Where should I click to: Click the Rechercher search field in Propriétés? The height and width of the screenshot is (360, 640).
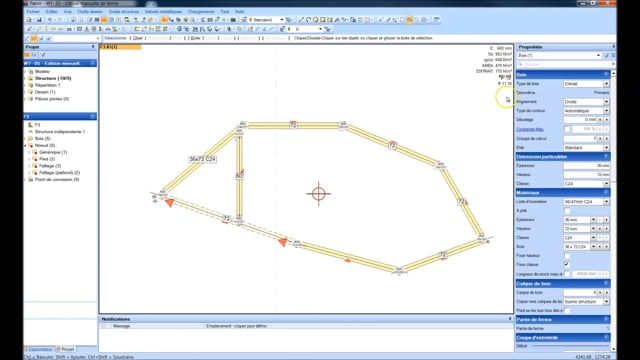pyautogui.click(x=565, y=64)
